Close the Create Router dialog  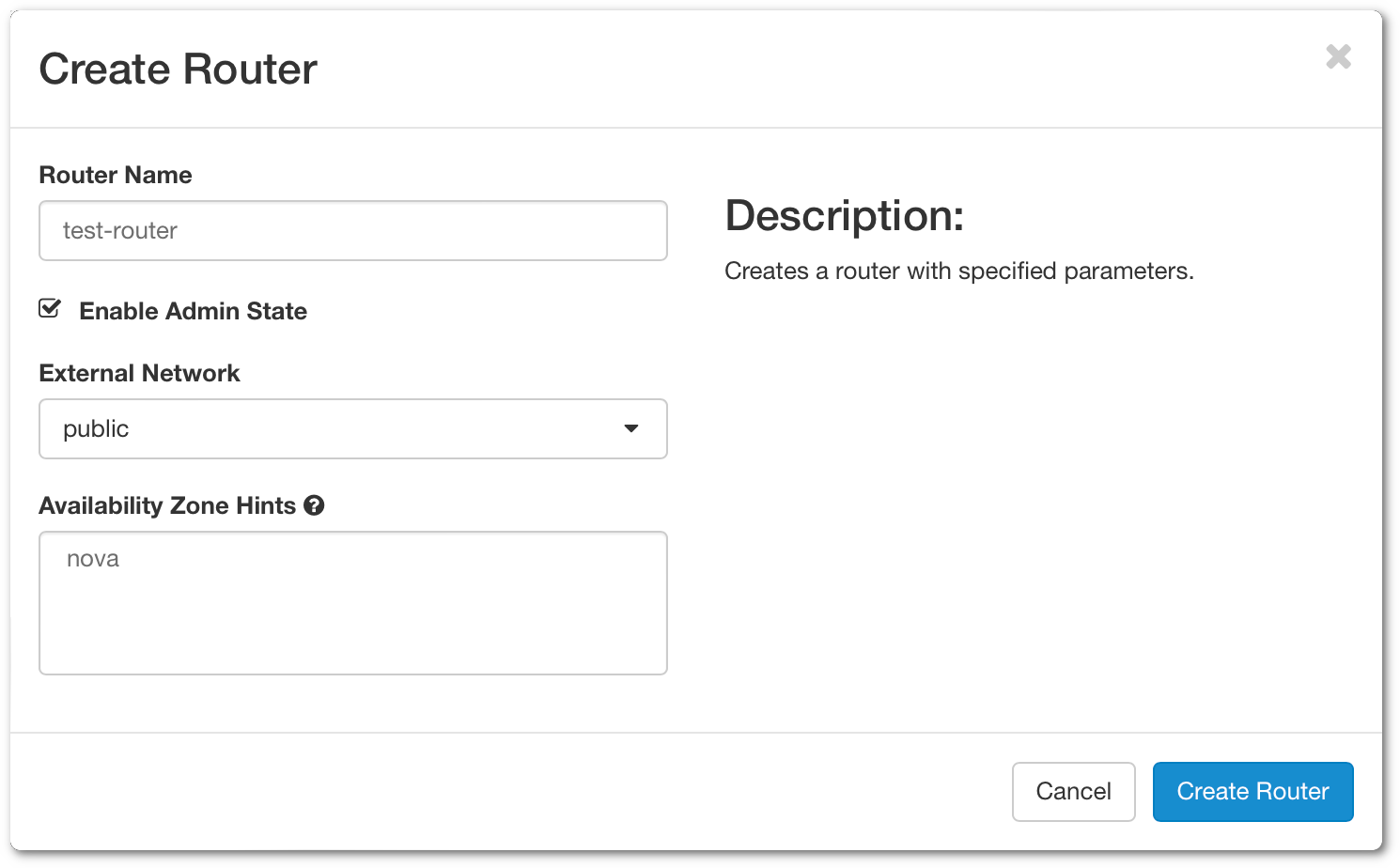pos(1338,57)
